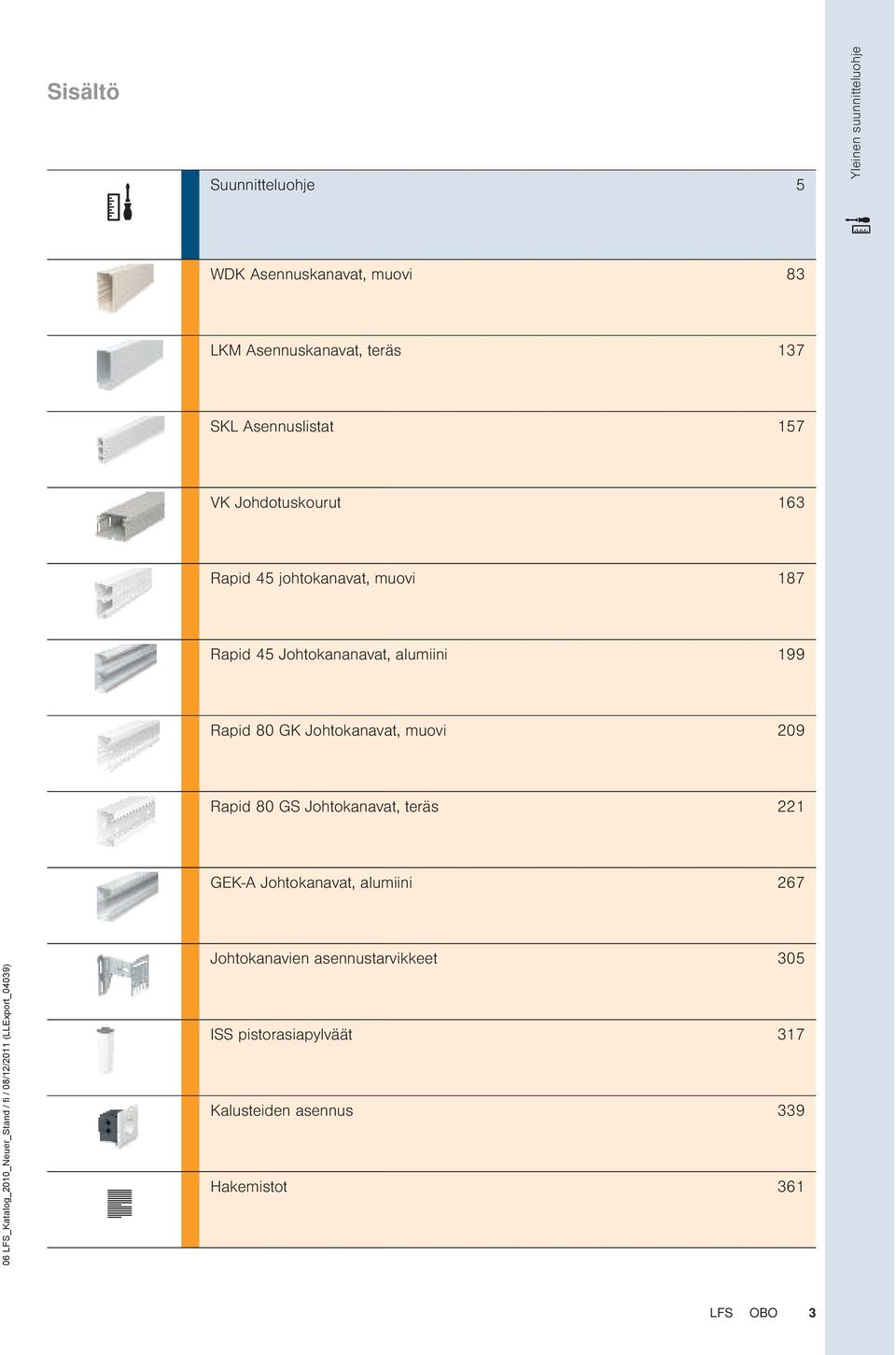896x1355 pixels.
Task: Click the ruler and screwdriver Suunnitteluohje icon
Action: tap(119, 203)
